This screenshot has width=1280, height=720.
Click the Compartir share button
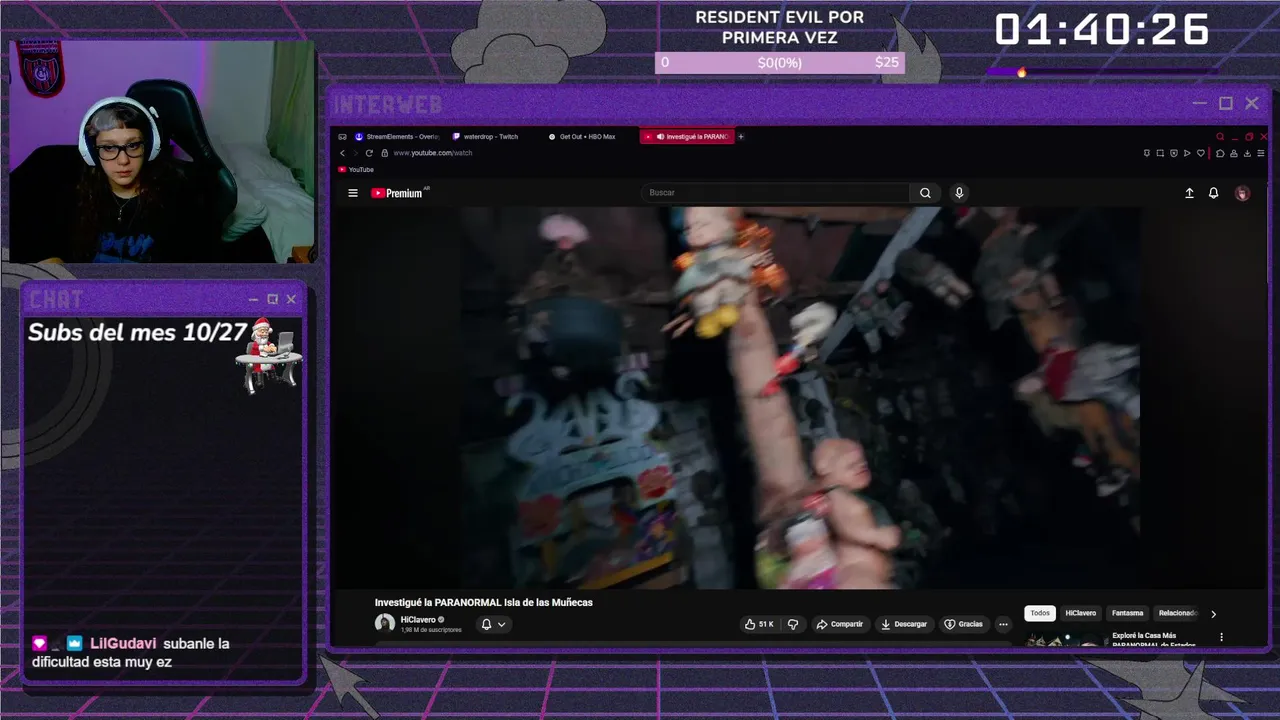839,624
